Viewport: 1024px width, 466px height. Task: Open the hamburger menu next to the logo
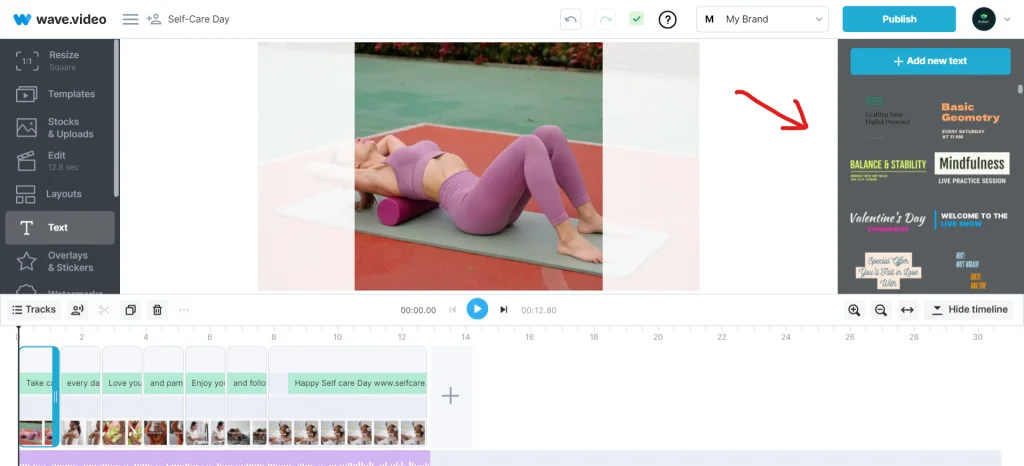pyautogui.click(x=130, y=19)
